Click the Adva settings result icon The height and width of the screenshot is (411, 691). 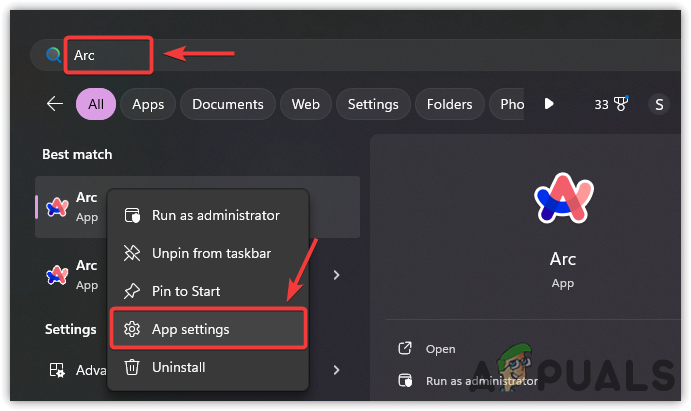click(x=57, y=370)
